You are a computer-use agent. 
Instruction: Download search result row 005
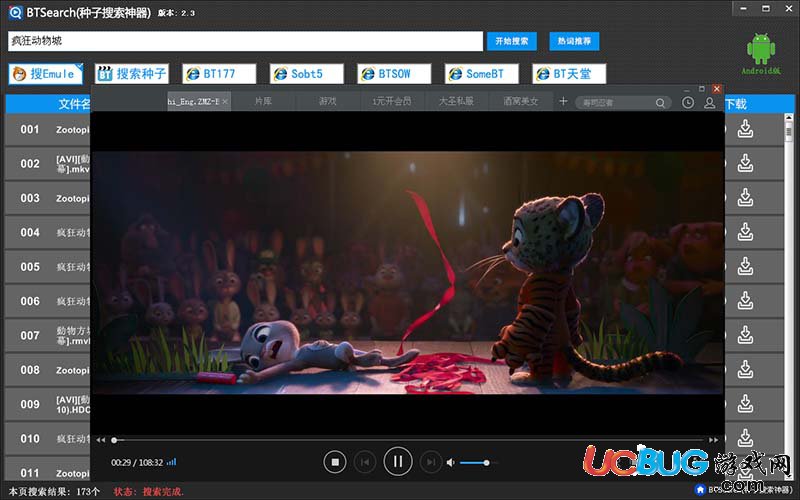click(x=745, y=266)
